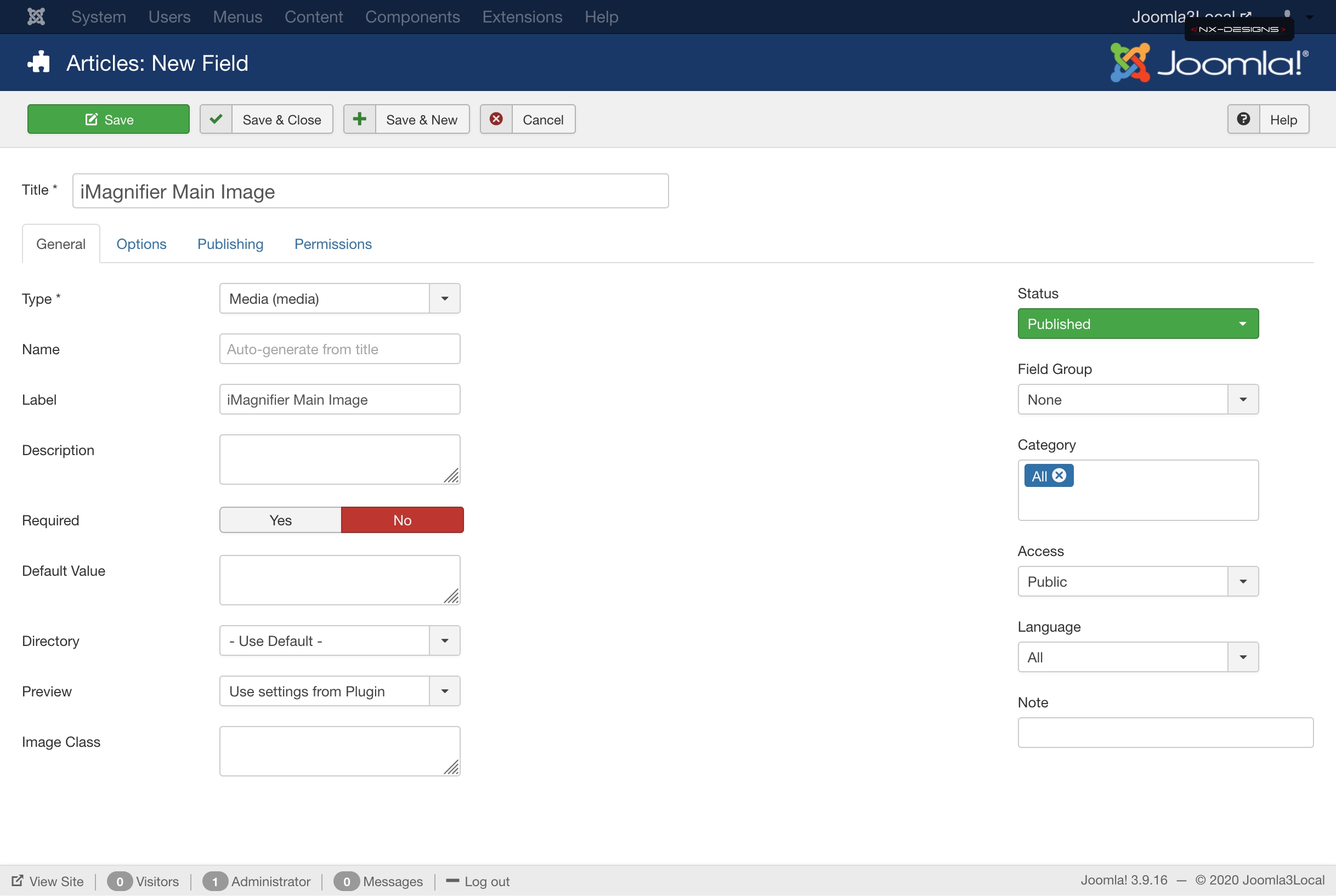The image size is (1336, 896).
Task: Set Required to No
Action: 403,520
